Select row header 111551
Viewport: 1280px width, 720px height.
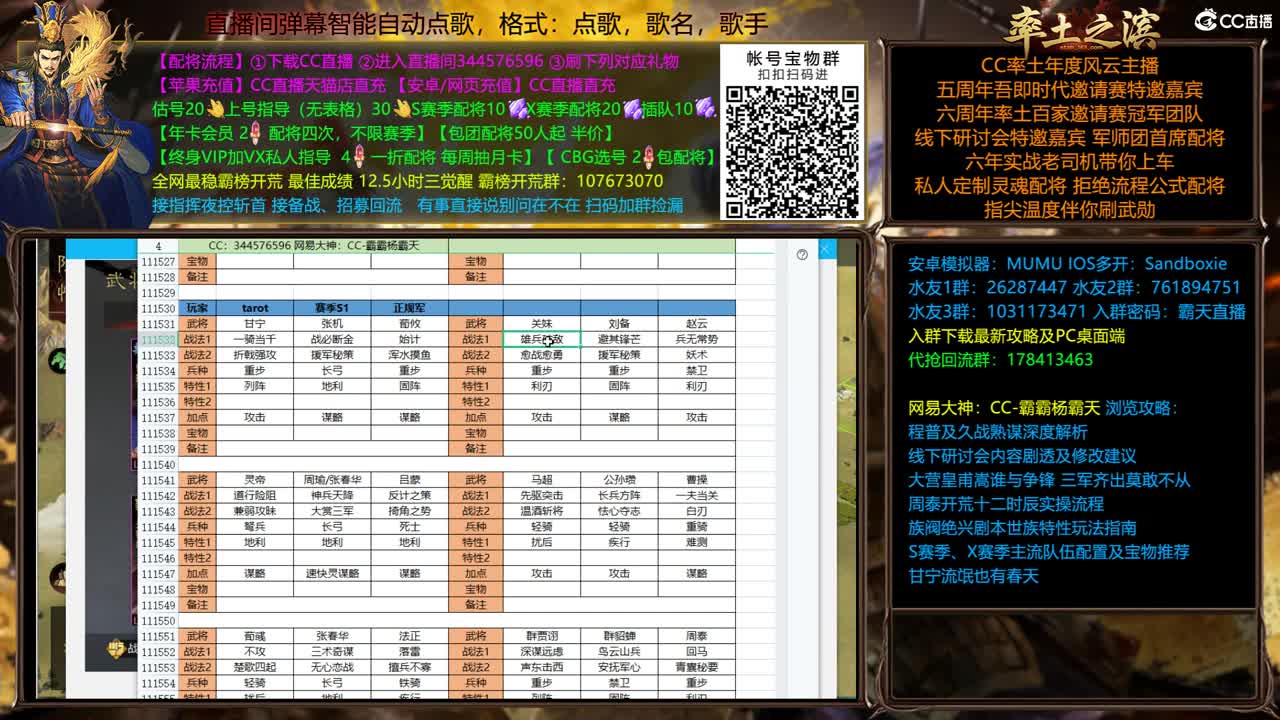click(x=158, y=636)
